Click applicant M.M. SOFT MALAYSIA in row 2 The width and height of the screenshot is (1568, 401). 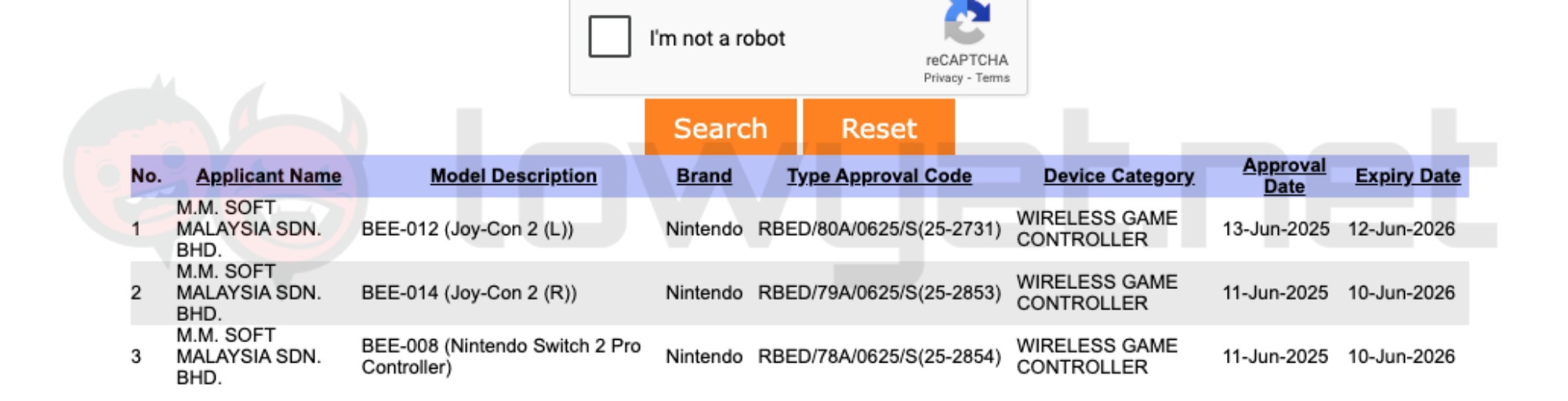point(249,292)
